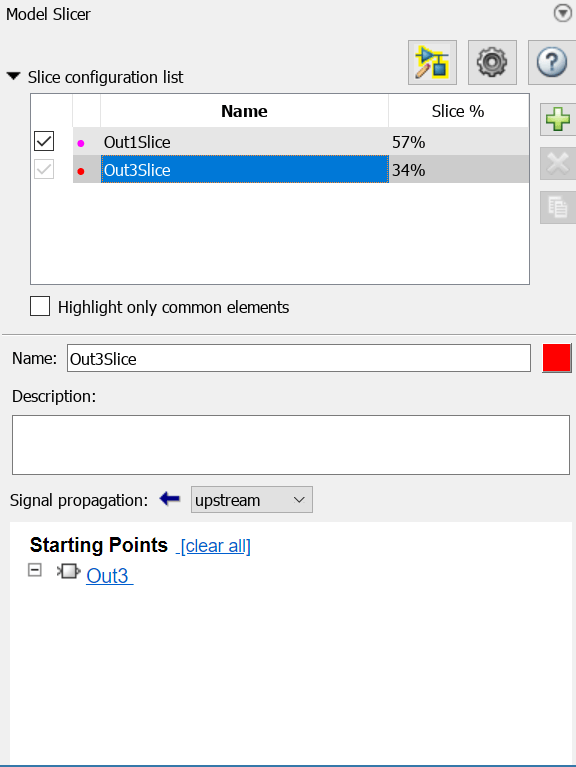Viewport: 576px width, 767px height.
Task: Collapse the Slice configuration list section
Action: 14,76
